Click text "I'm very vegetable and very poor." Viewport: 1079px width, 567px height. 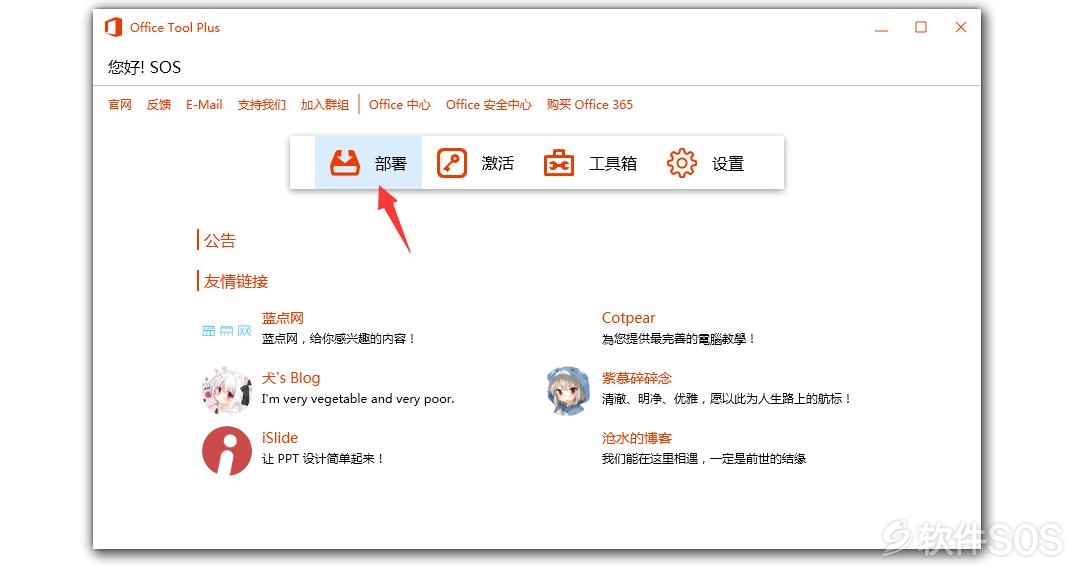[358, 399]
